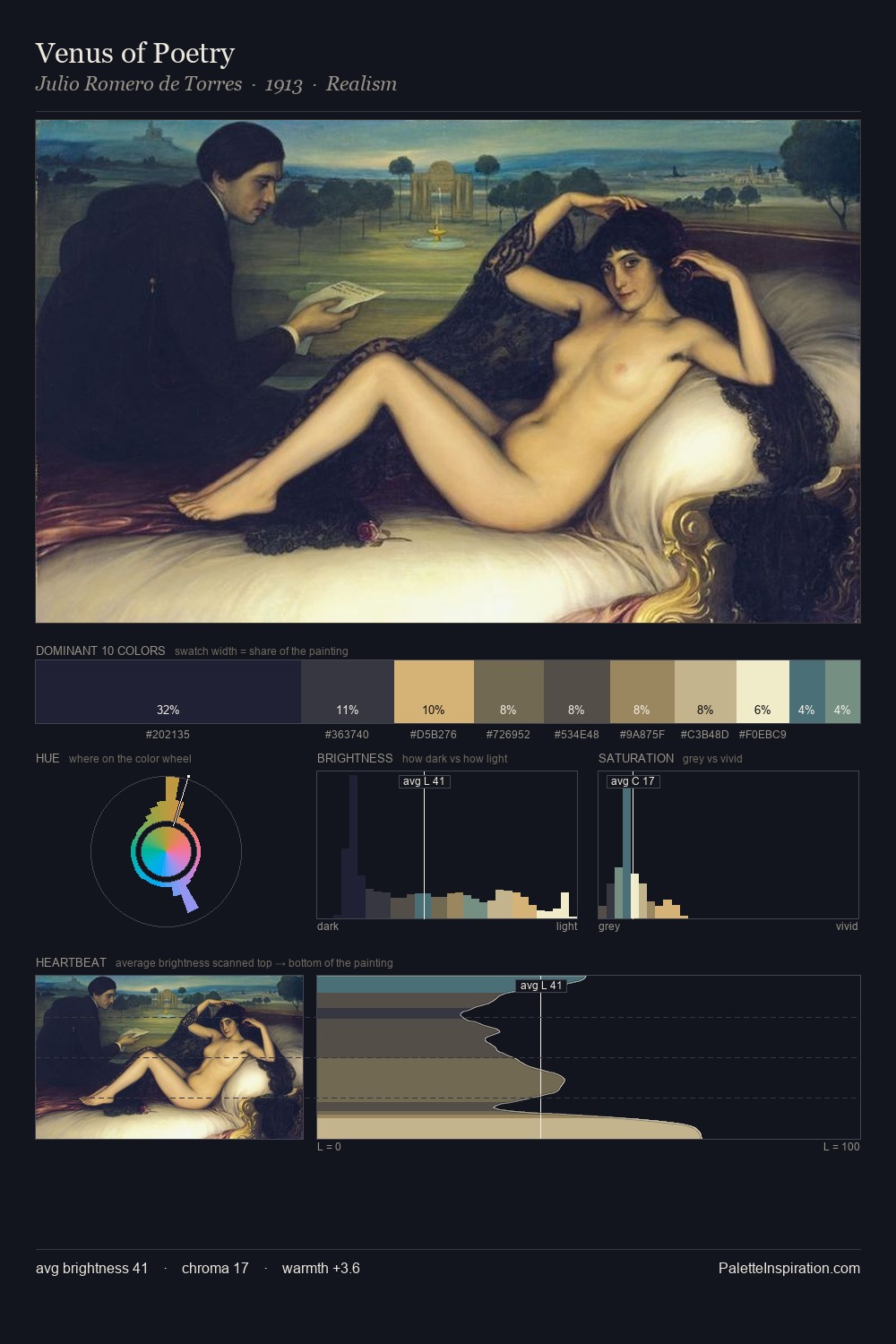Click the avg C 17 saturation label
This screenshot has height=1344, width=896.
click(x=633, y=781)
